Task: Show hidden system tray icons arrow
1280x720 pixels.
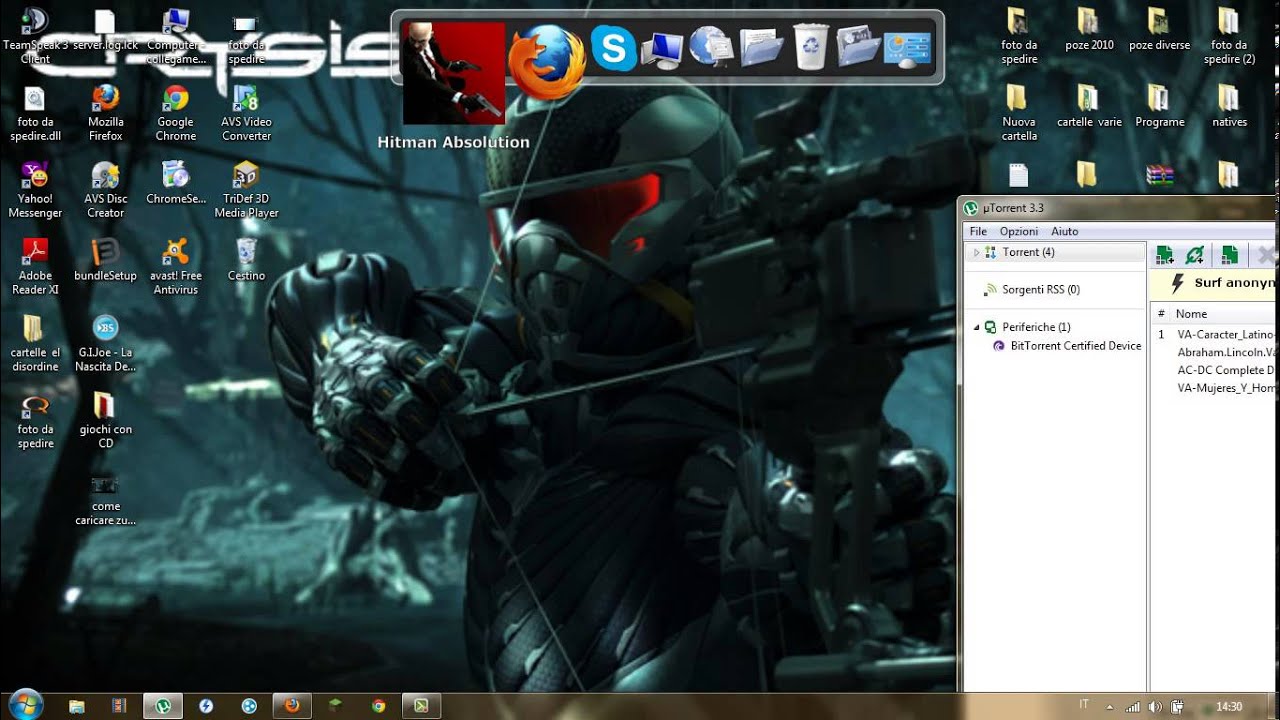Action: click(1109, 707)
